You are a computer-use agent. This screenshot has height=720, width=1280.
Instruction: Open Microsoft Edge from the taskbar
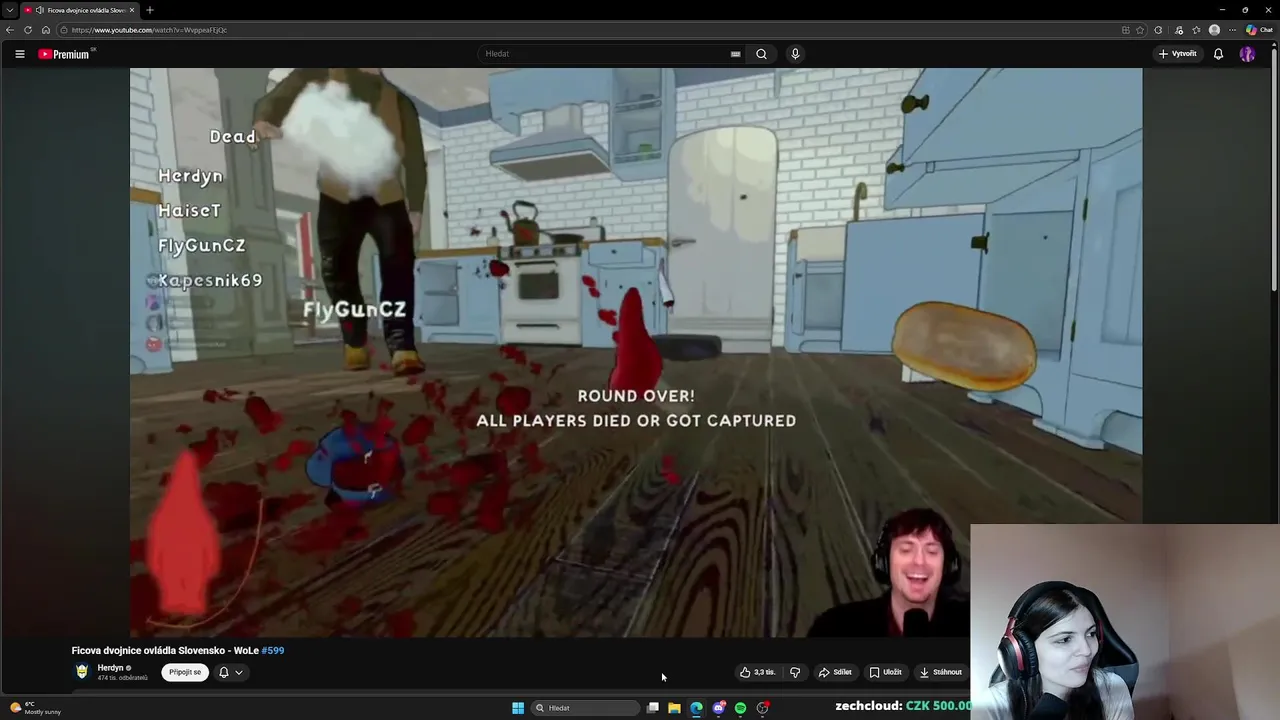click(697, 708)
